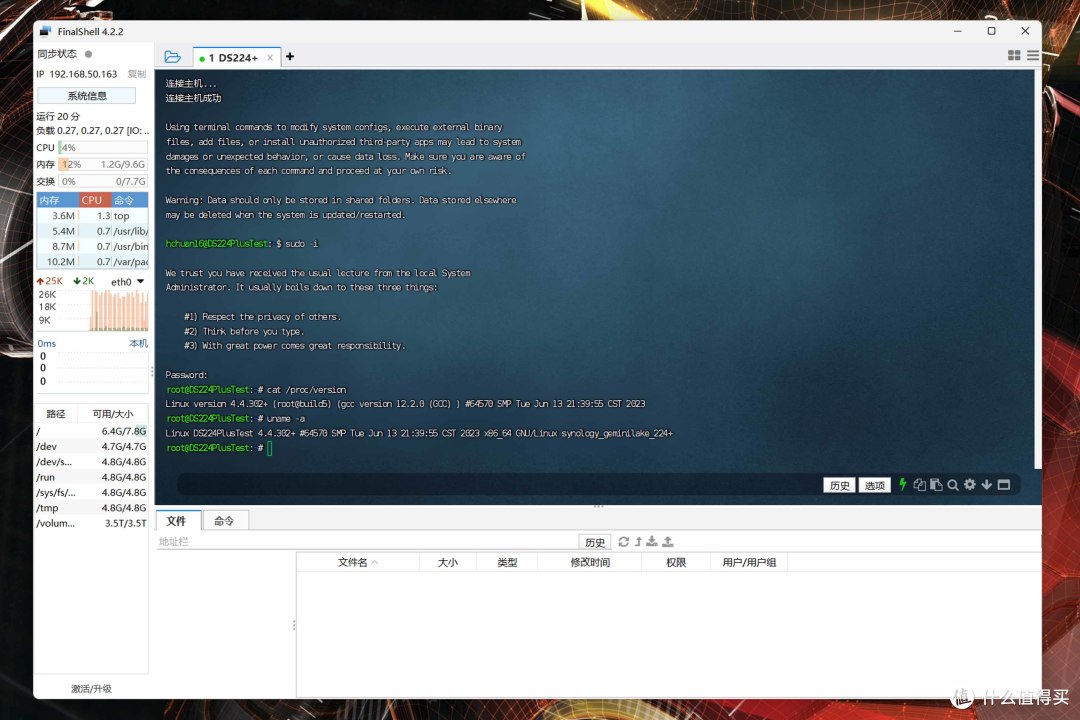
Task: Toggle terminal history panel via 历史 button
Action: [839, 485]
